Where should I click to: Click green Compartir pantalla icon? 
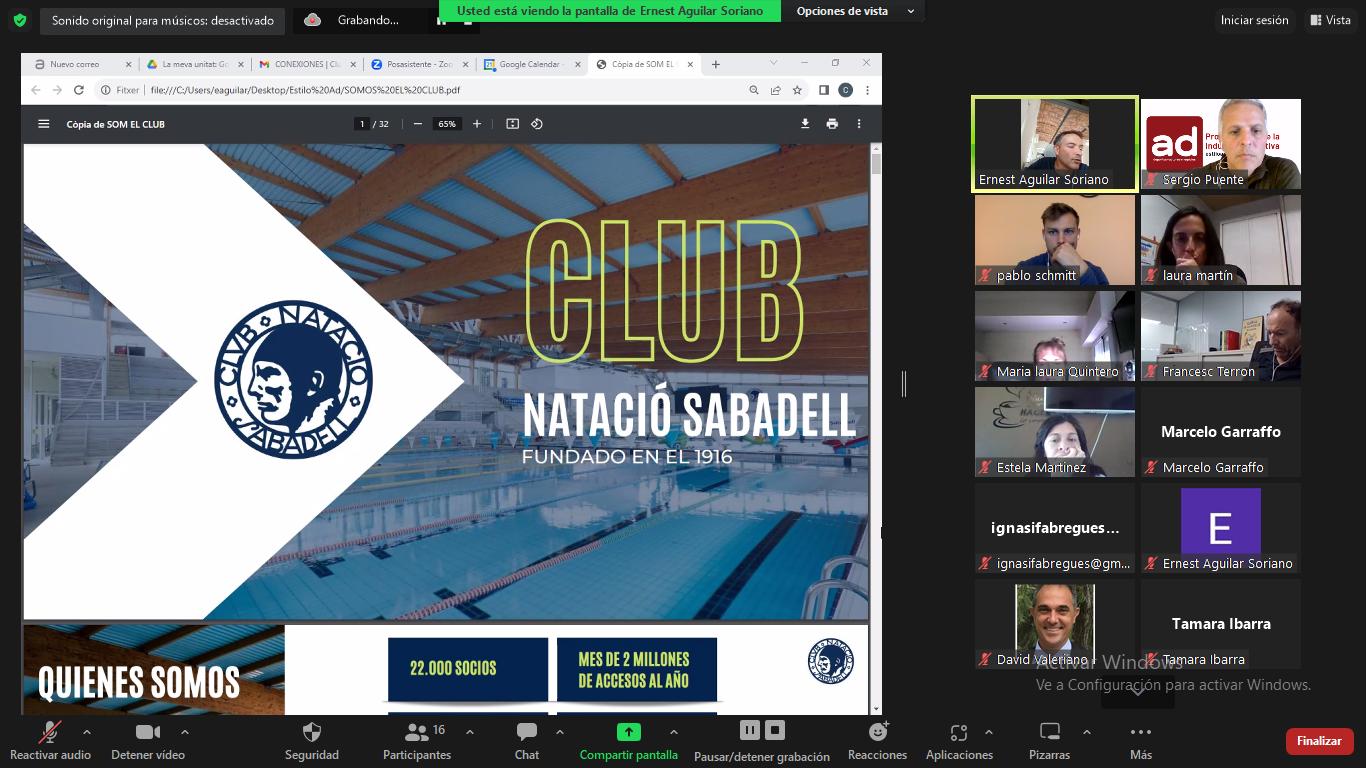point(628,732)
